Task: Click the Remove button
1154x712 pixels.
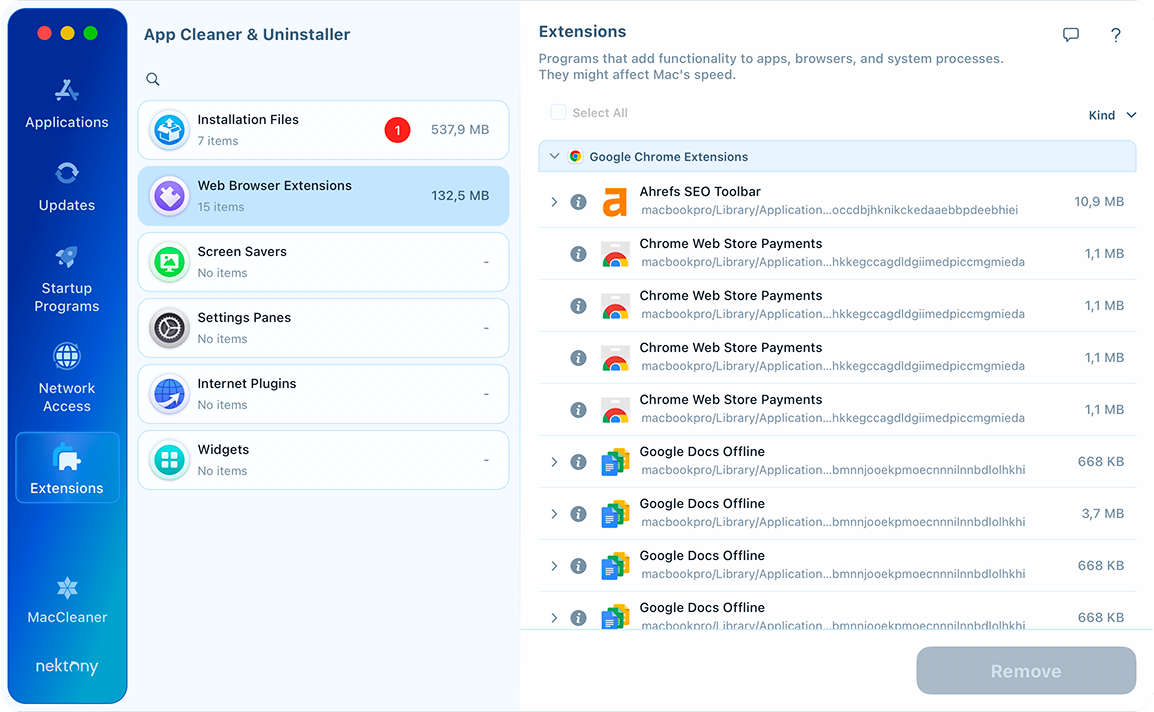Action: click(1026, 671)
